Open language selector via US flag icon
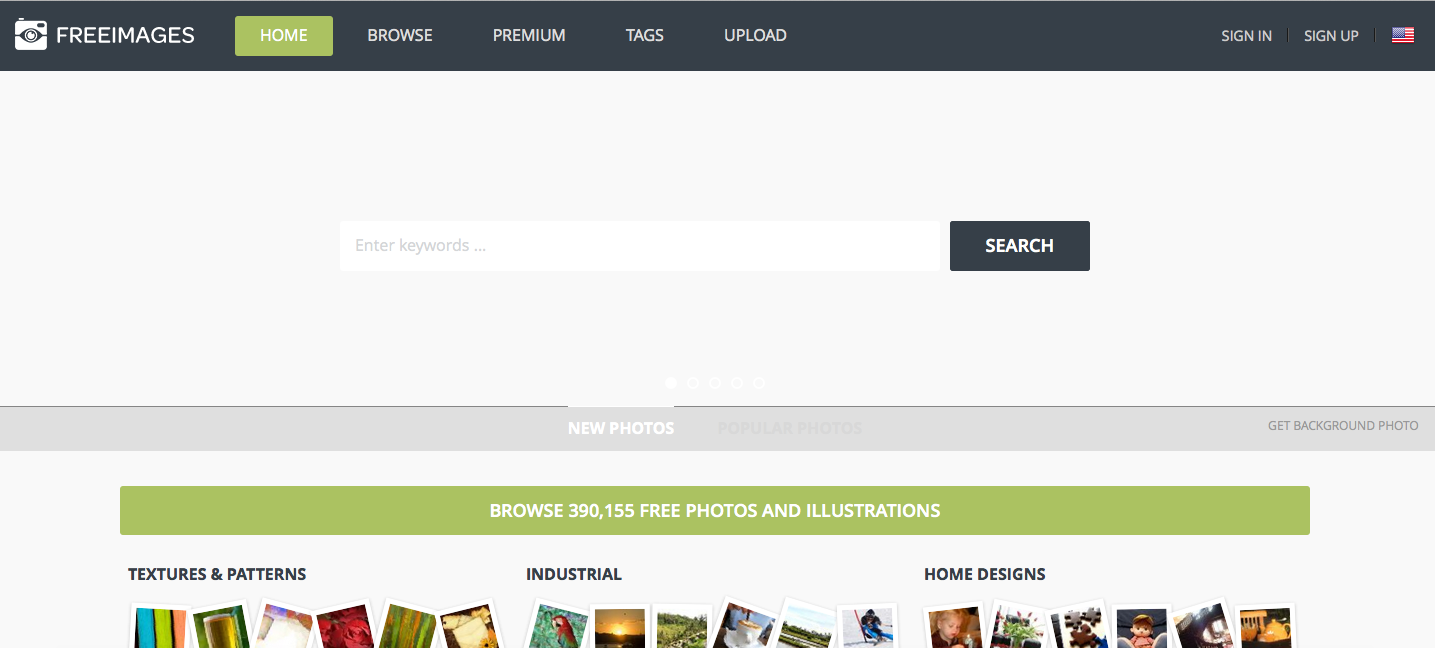1435x648 pixels. pos(1402,35)
